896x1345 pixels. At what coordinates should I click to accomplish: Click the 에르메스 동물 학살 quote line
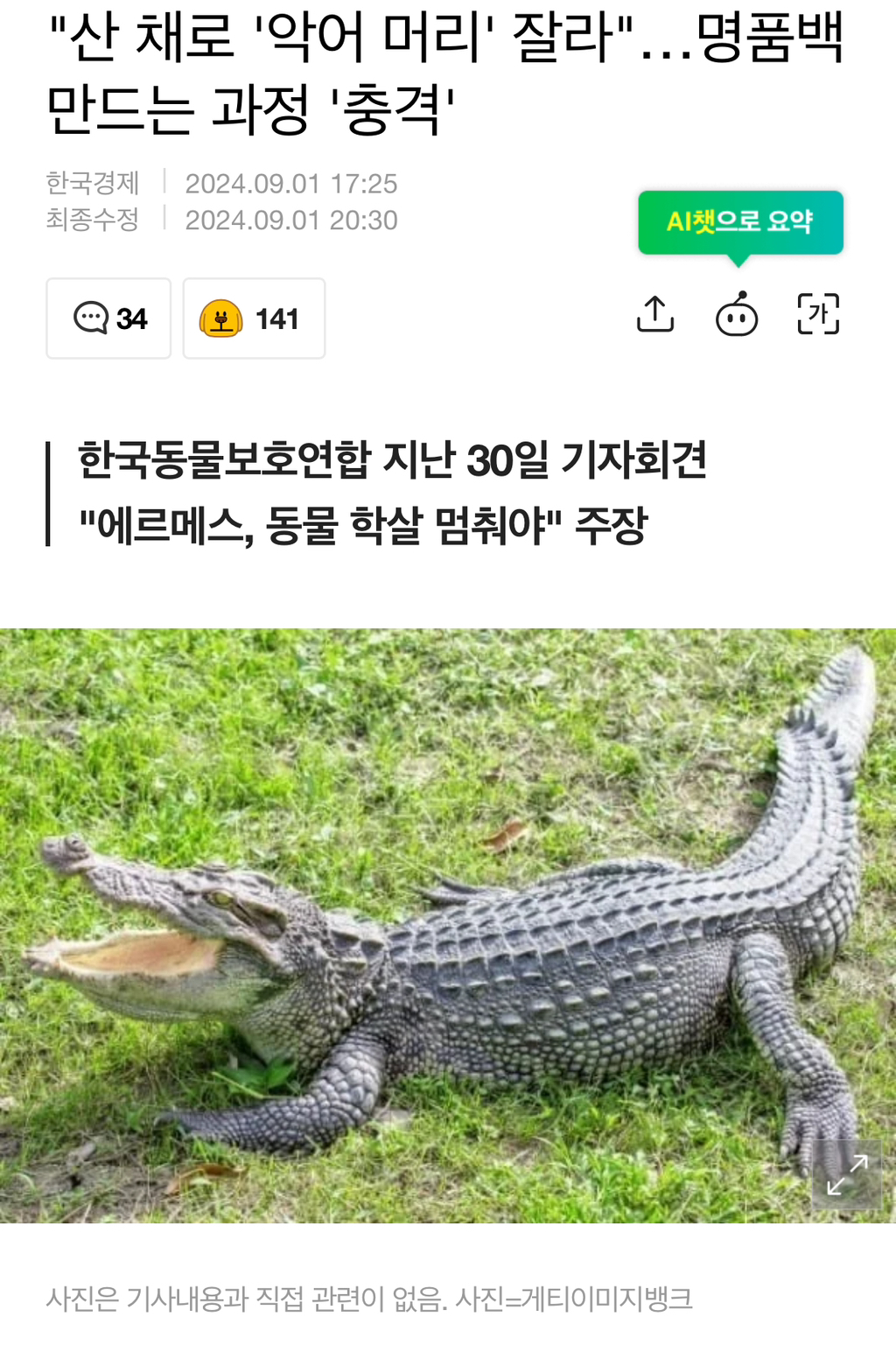pos(363,525)
